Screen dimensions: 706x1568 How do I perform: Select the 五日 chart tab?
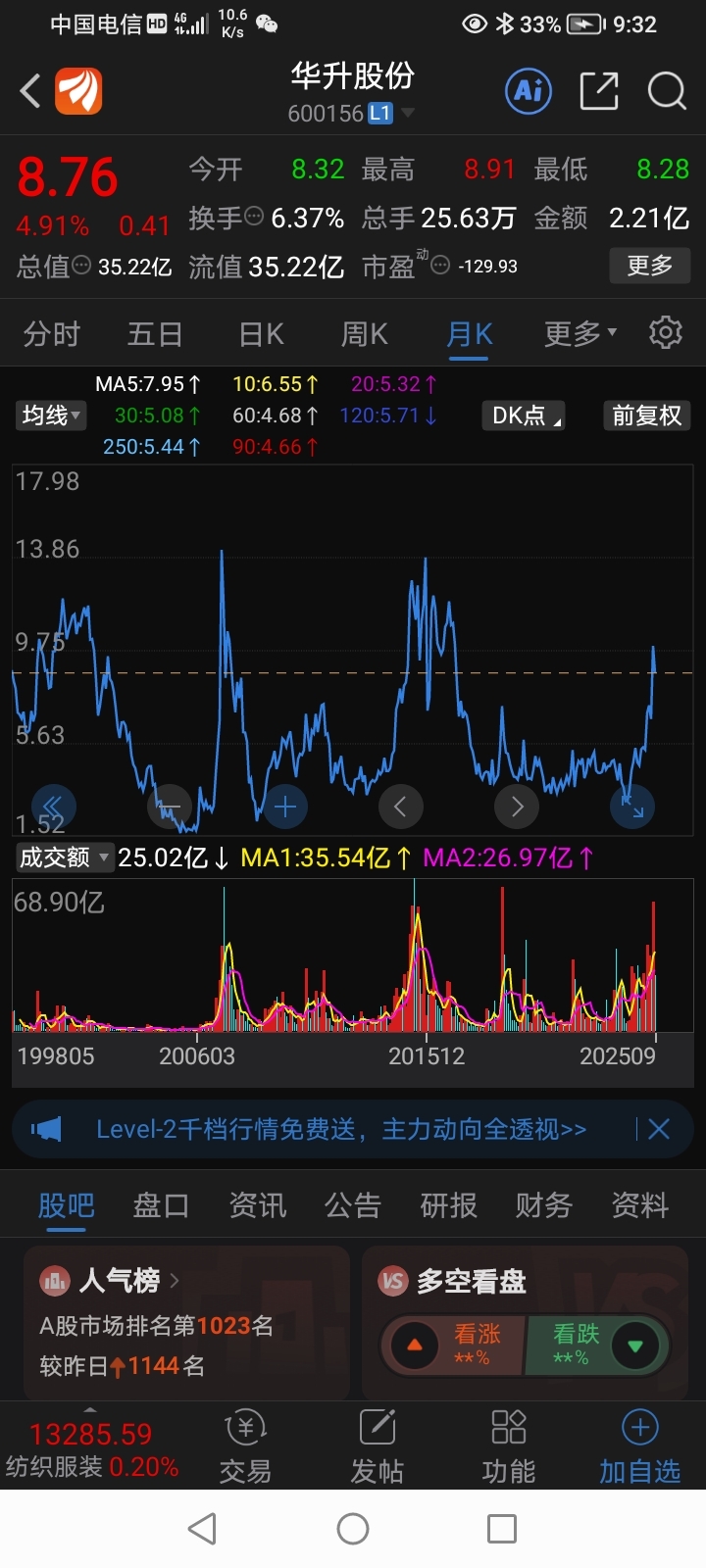pyautogui.click(x=155, y=334)
